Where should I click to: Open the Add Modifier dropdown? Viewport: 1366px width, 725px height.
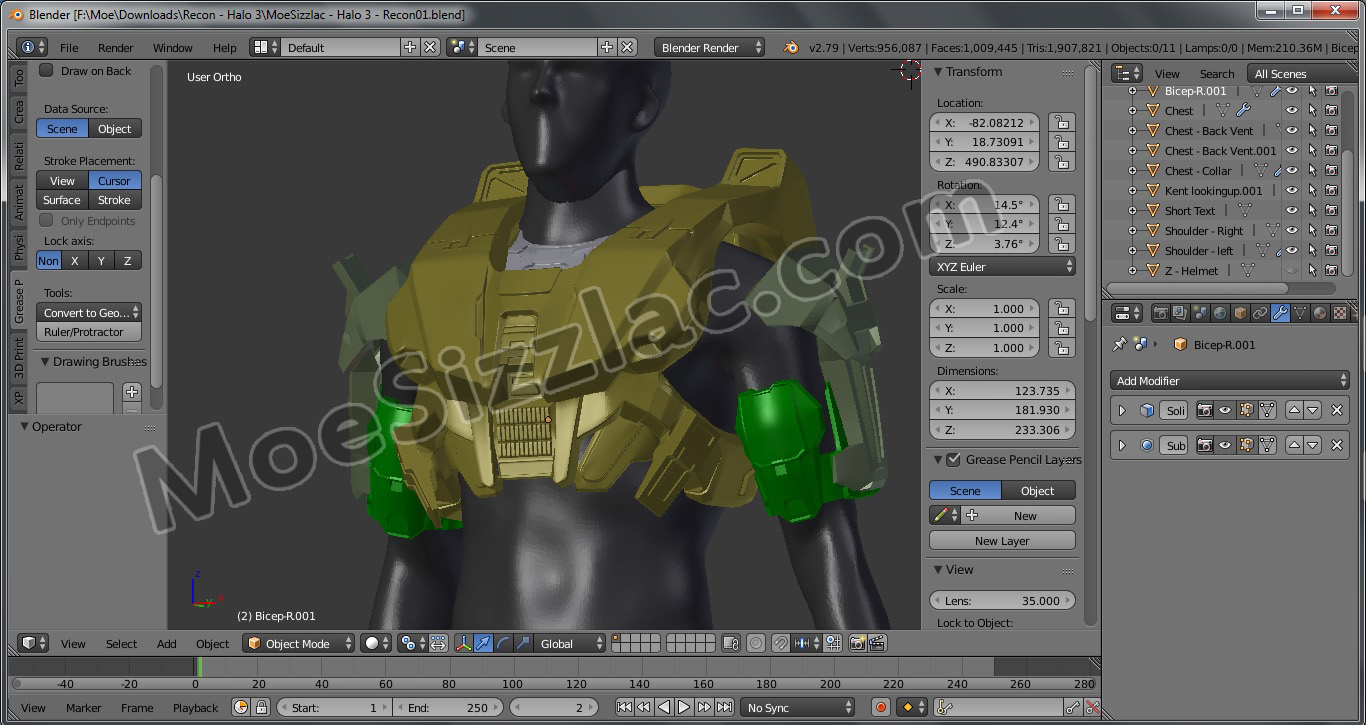(1230, 381)
